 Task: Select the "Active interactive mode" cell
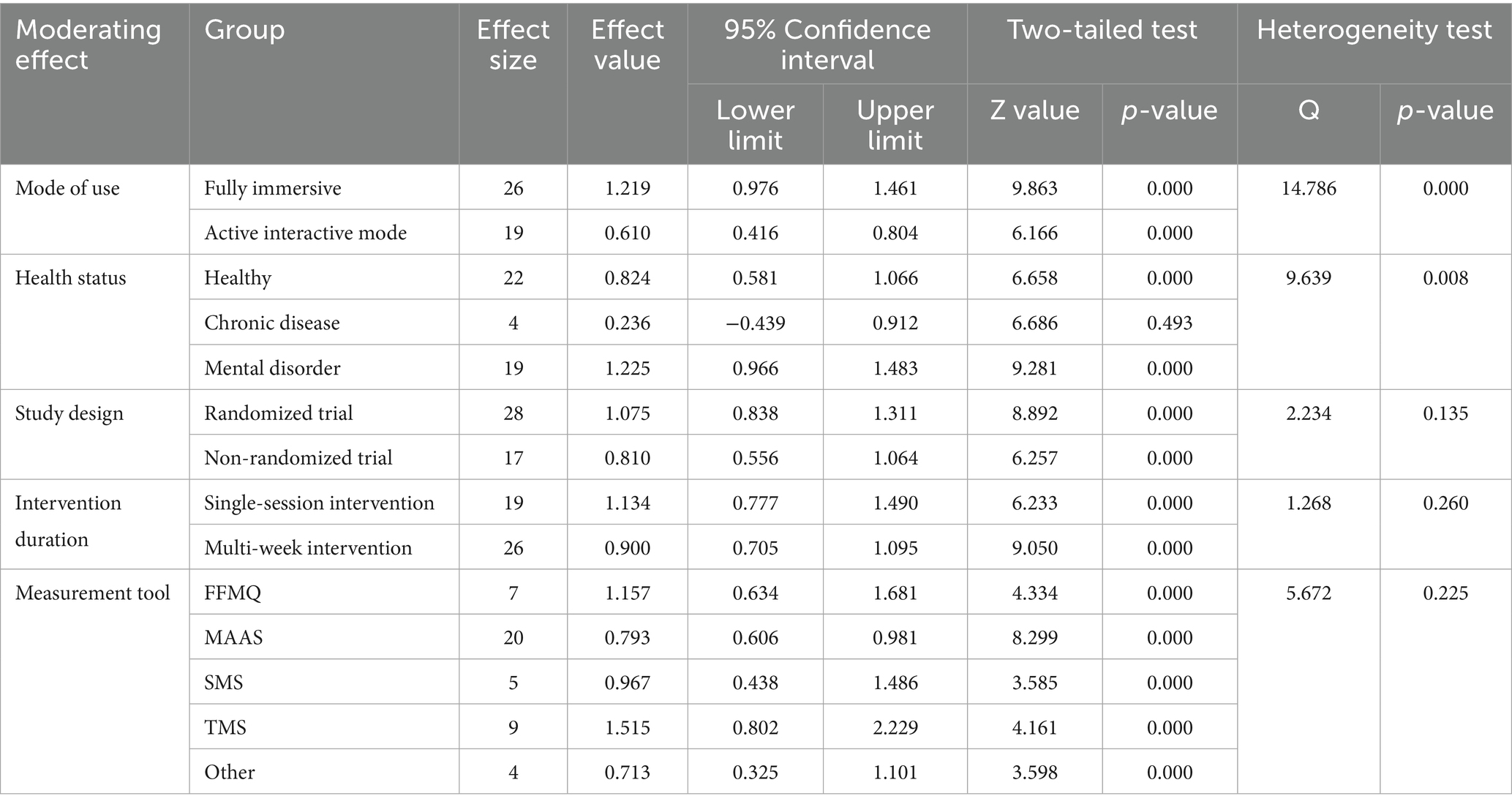pyautogui.click(x=306, y=233)
